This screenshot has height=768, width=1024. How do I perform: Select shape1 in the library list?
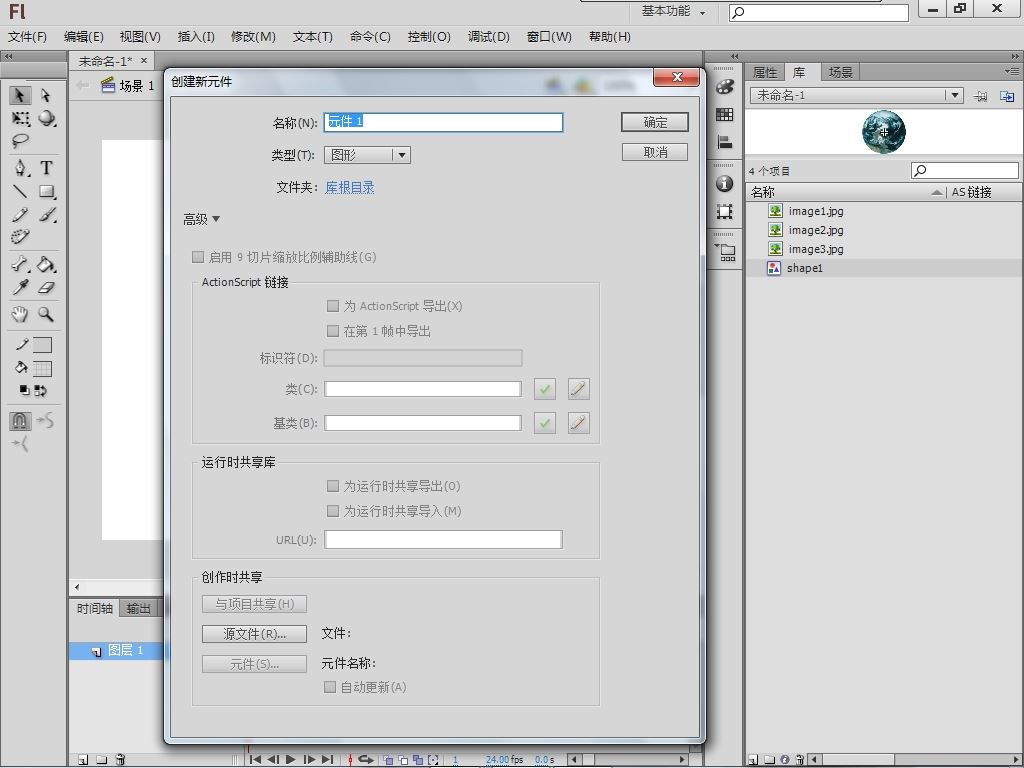click(x=884, y=268)
